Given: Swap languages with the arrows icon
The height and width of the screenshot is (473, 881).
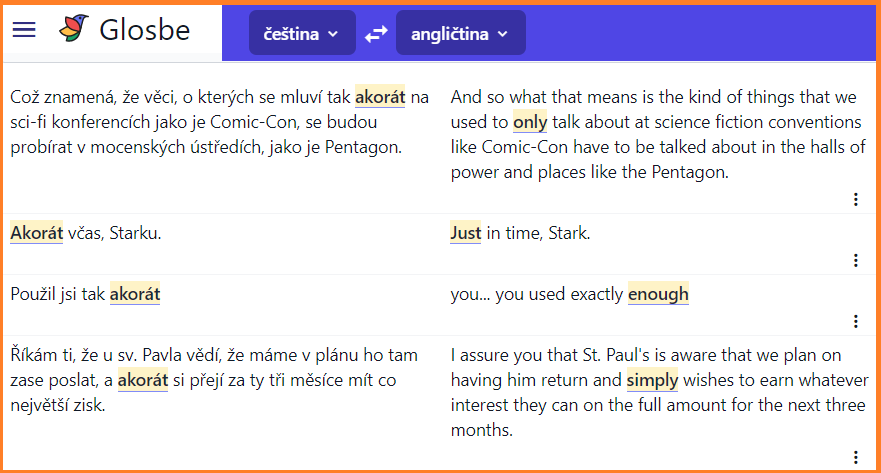Looking at the screenshot, I should coord(376,34).
